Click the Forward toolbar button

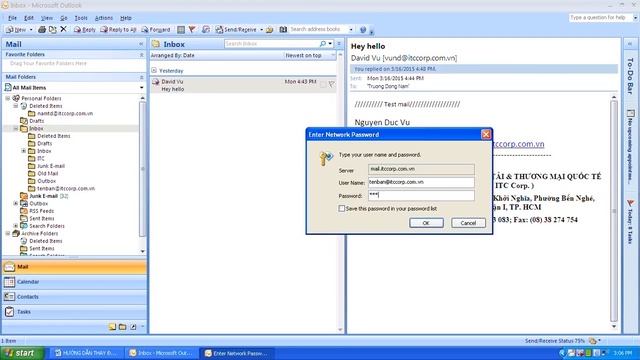click(156, 29)
